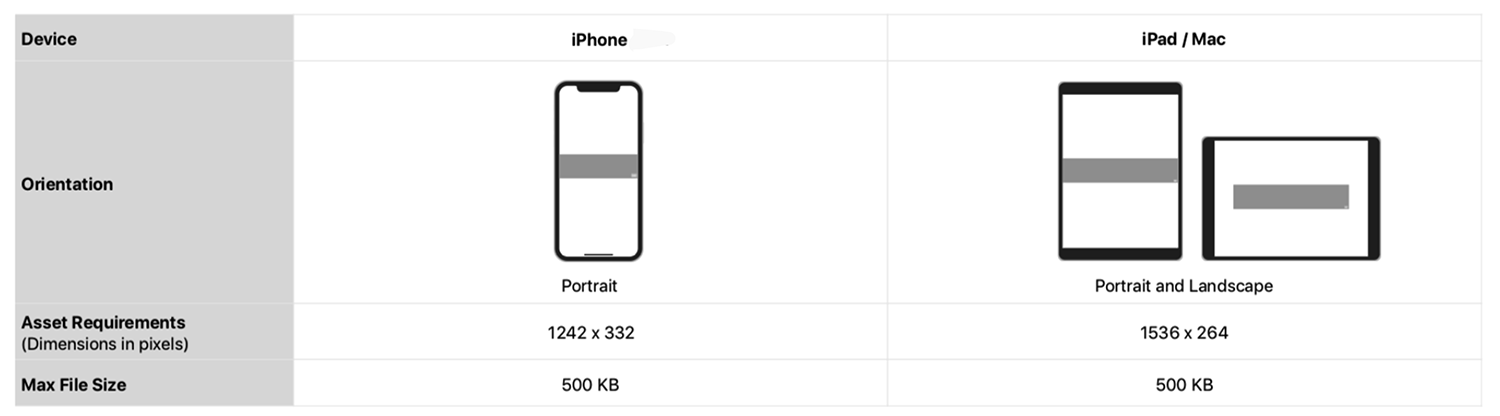This screenshot has height=416, width=1500.
Task: Click the Portrait and Landscape caption
Action: coord(1184,286)
